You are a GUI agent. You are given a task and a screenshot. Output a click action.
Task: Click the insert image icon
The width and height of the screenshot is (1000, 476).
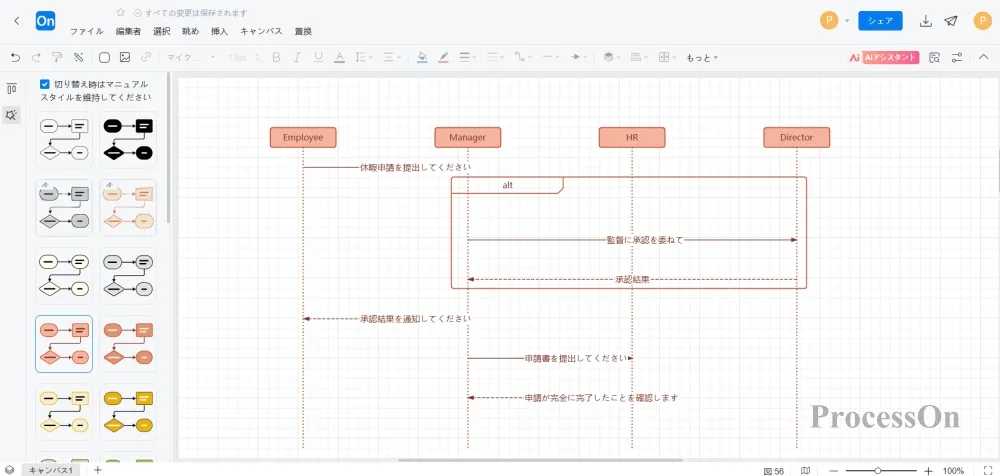[x=125, y=57]
